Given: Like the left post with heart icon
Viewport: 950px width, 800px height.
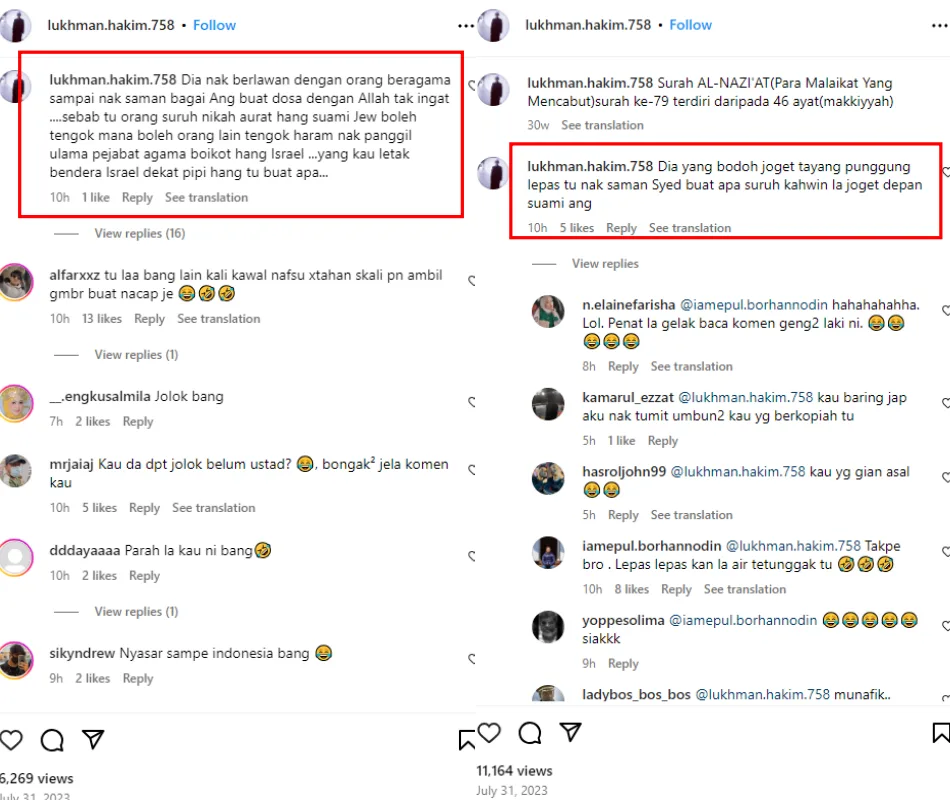Looking at the screenshot, I should point(11,740).
